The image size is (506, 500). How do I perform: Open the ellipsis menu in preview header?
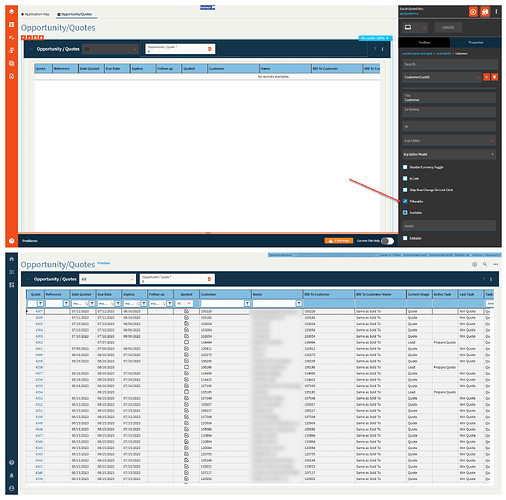coord(496,264)
